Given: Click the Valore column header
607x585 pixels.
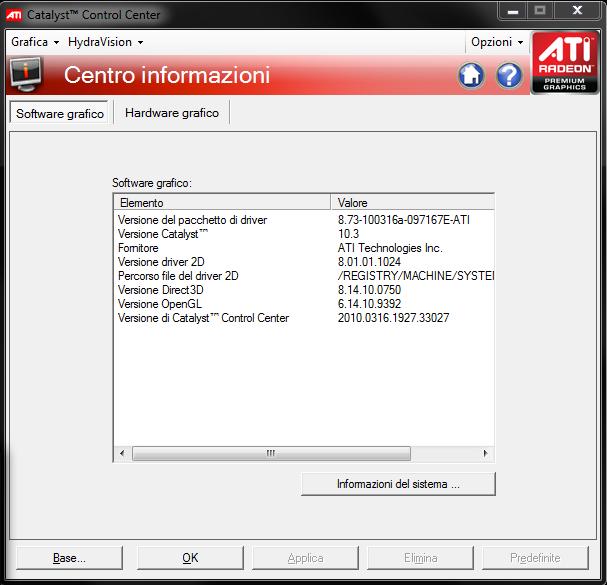Looking at the screenshot, I should click(x=413, y=202).
